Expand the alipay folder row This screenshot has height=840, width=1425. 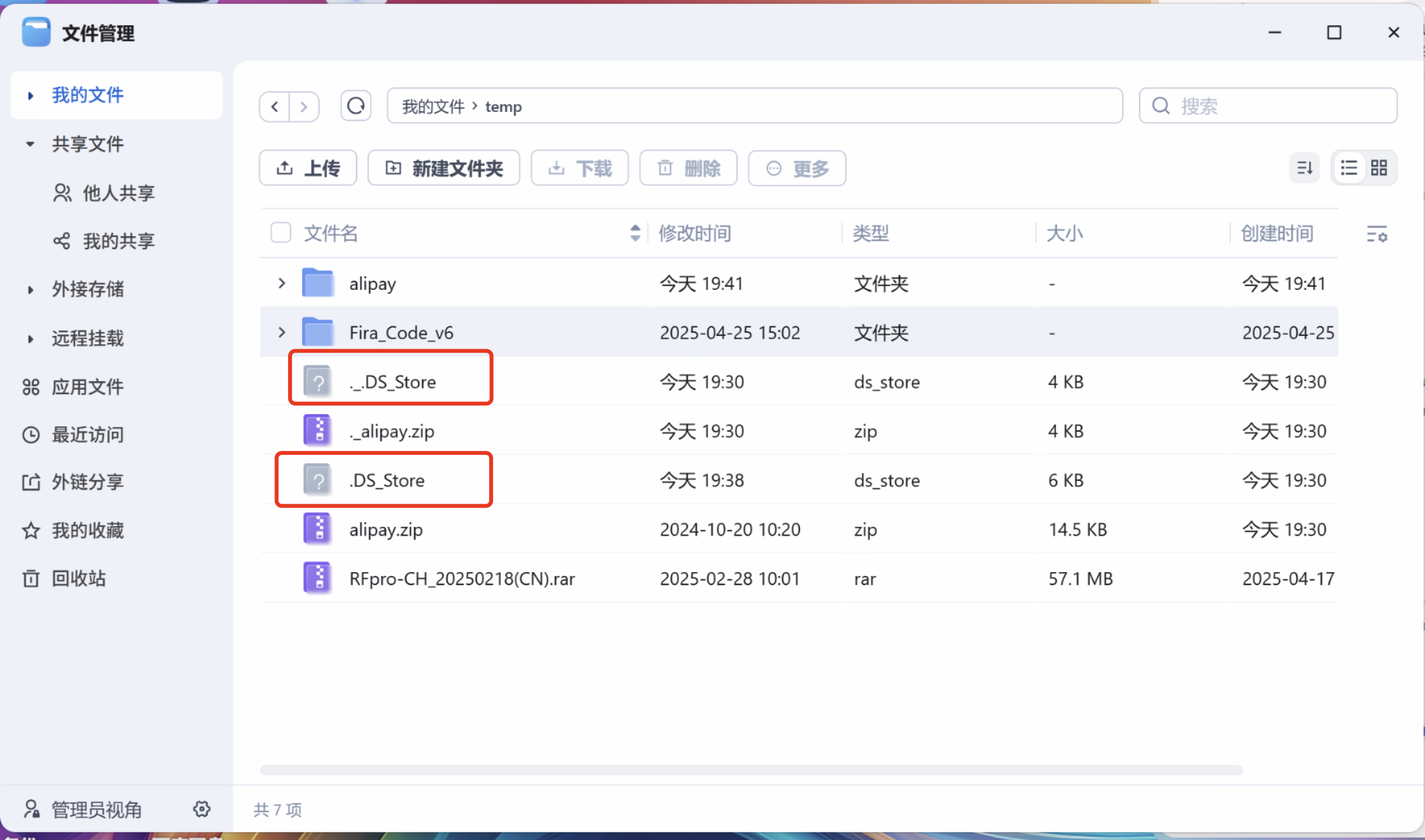282,283
